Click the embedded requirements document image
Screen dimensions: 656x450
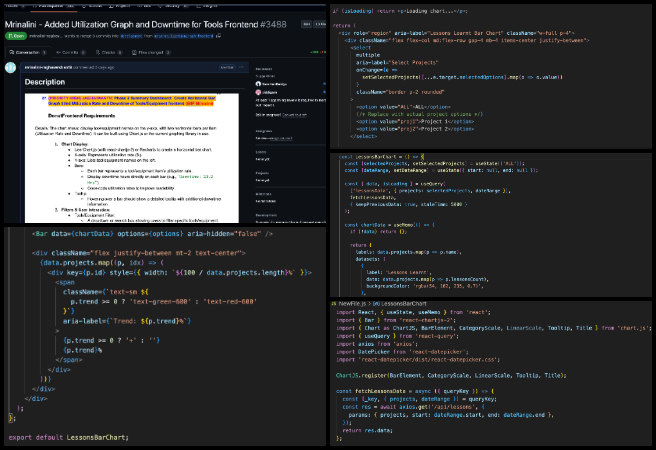tap(132, 158)
